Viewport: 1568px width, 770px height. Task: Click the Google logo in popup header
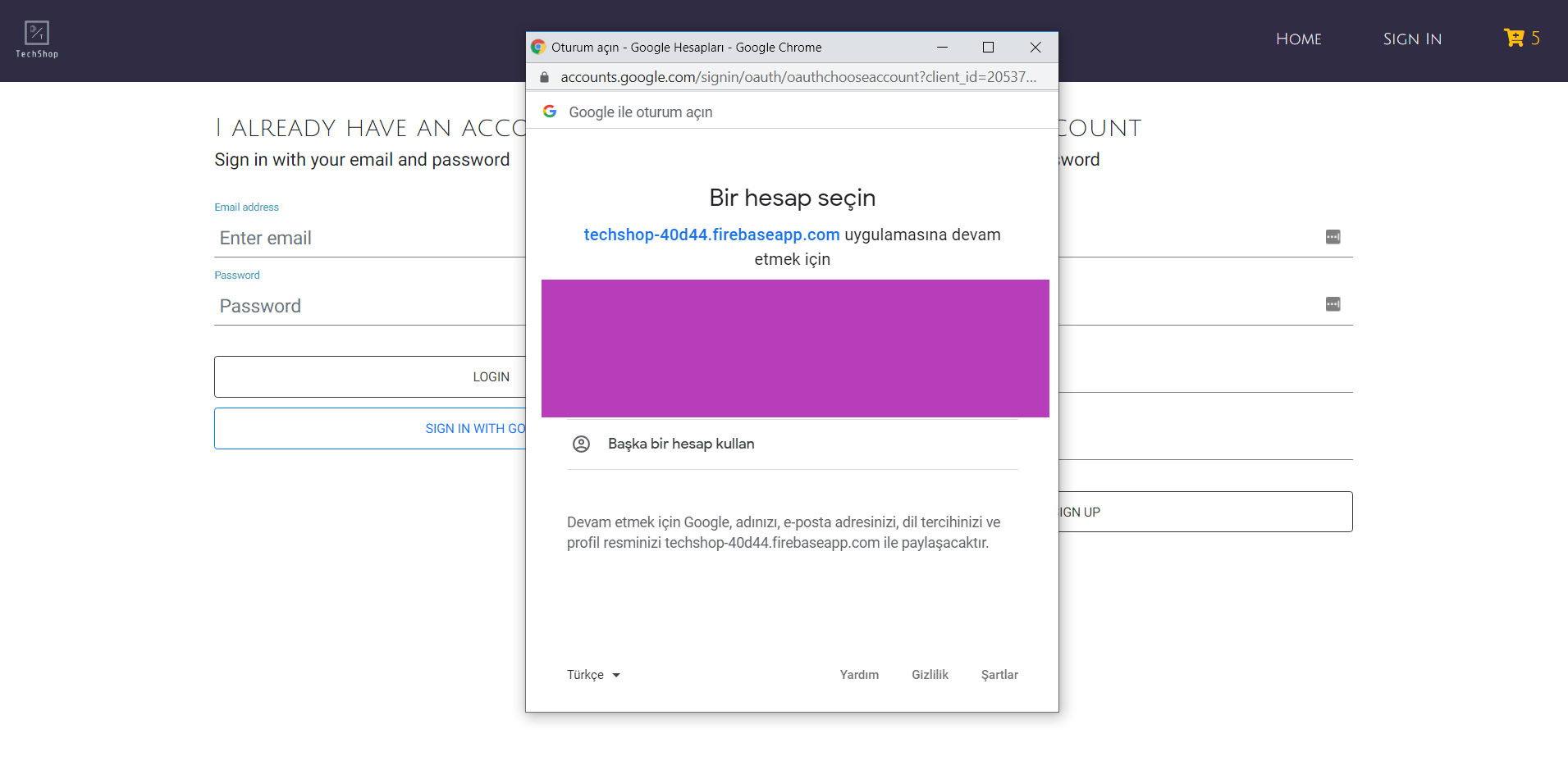coord(550,112)
